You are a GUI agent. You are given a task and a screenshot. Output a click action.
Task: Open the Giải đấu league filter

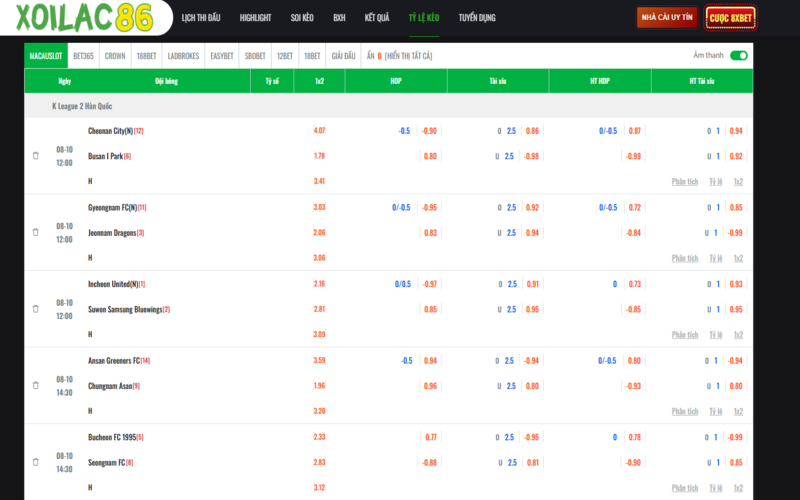[x=343, y=56]
